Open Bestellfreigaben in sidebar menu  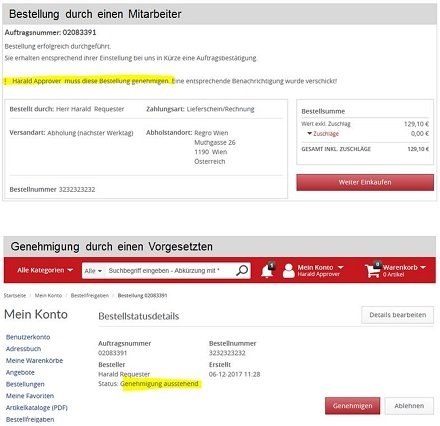30,419
